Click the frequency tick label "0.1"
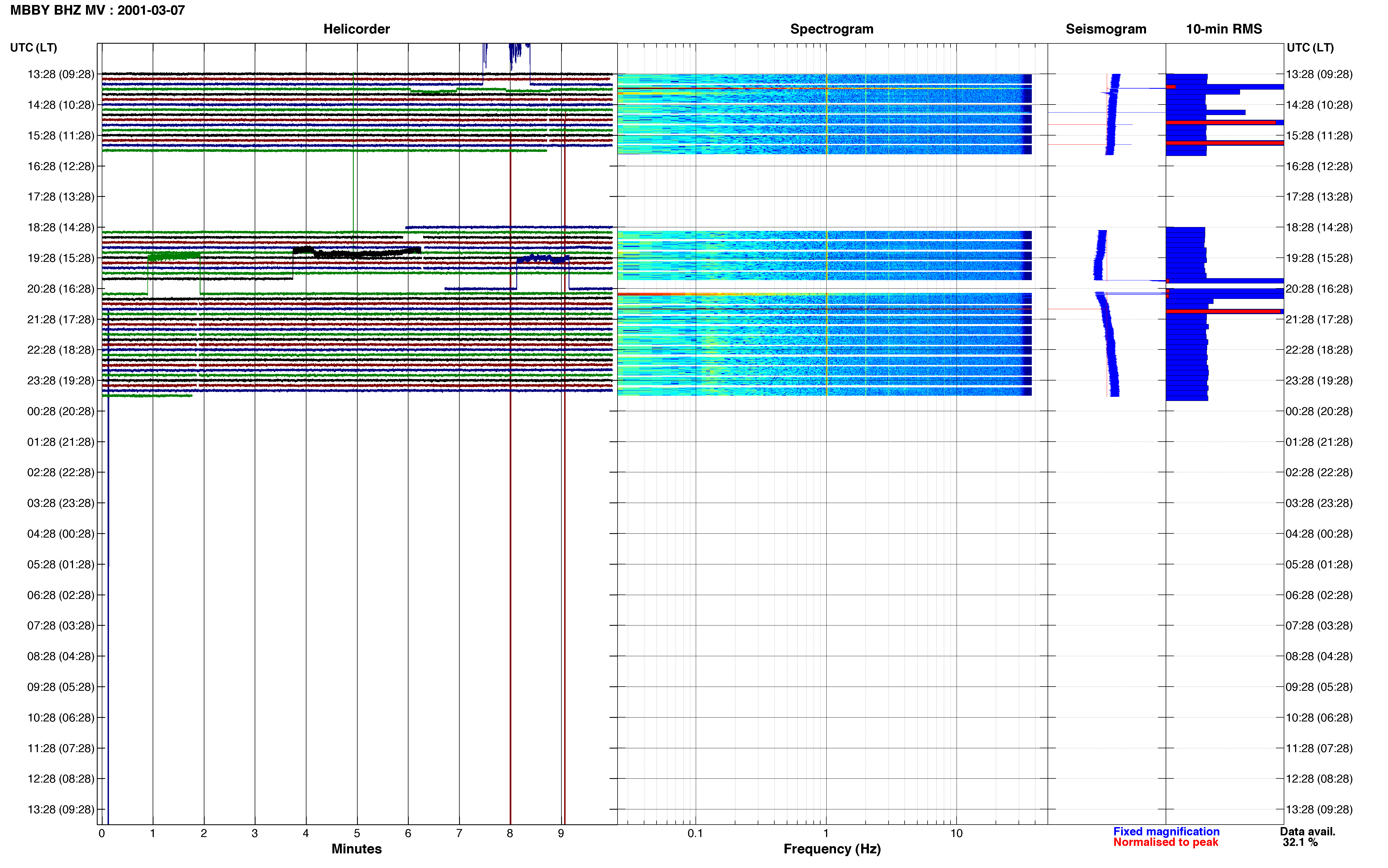1388x868 pixels. [x=695, y=833]
